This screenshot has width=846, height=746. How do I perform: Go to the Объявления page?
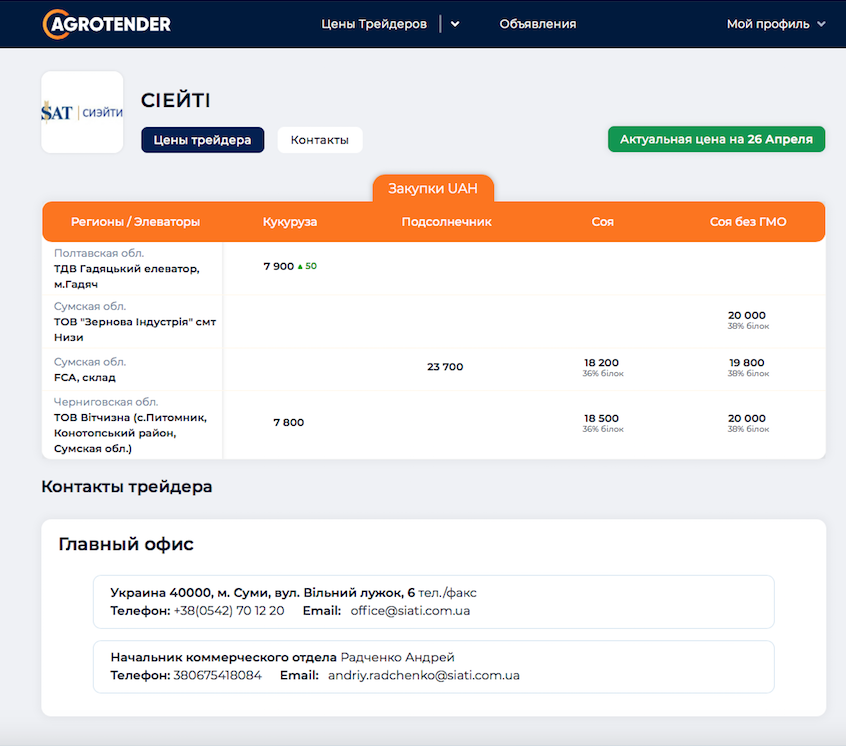(x=538, y=24)
